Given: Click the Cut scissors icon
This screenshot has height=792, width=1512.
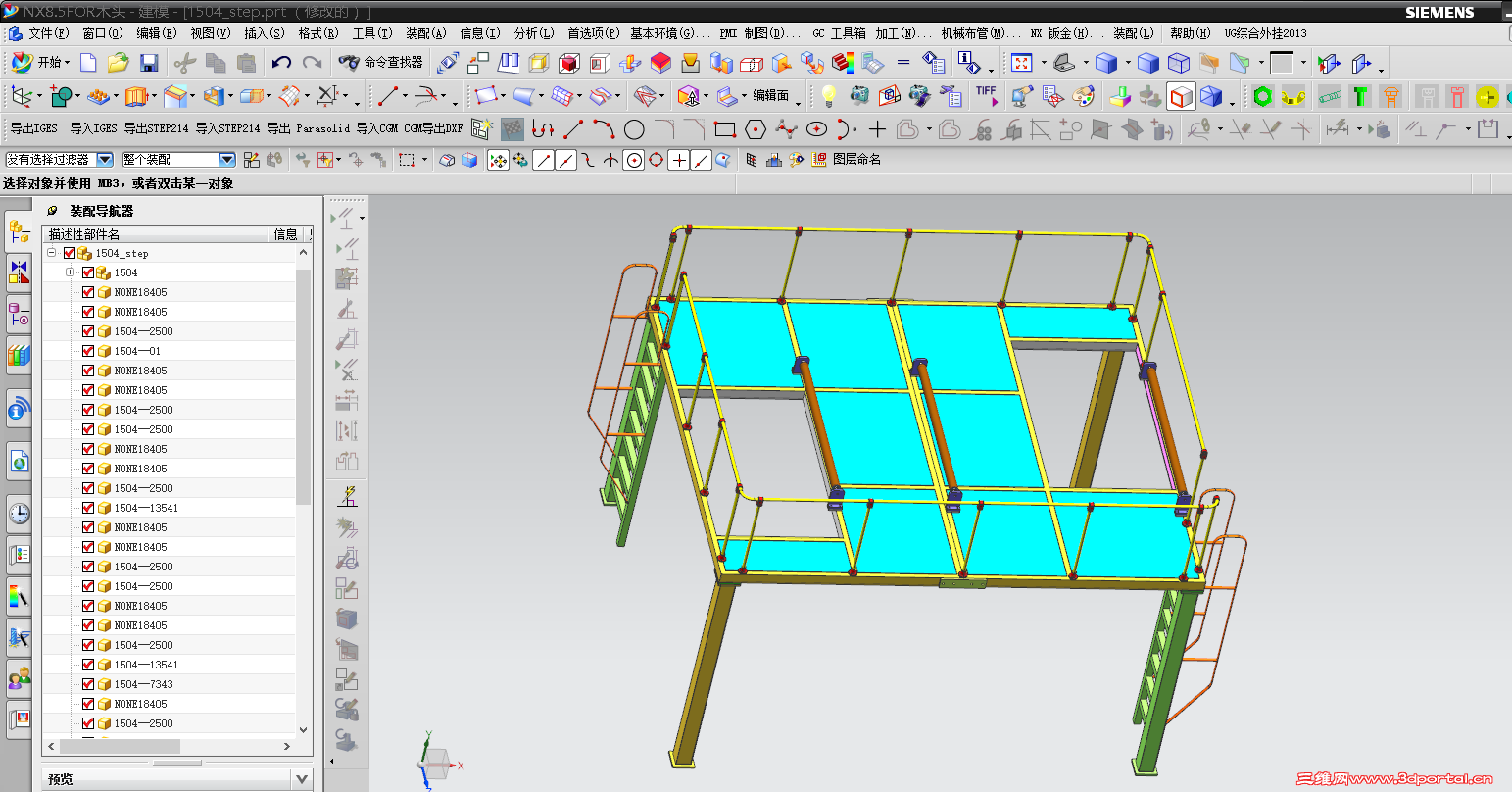Looking at the screenshot, I should 184,63.
